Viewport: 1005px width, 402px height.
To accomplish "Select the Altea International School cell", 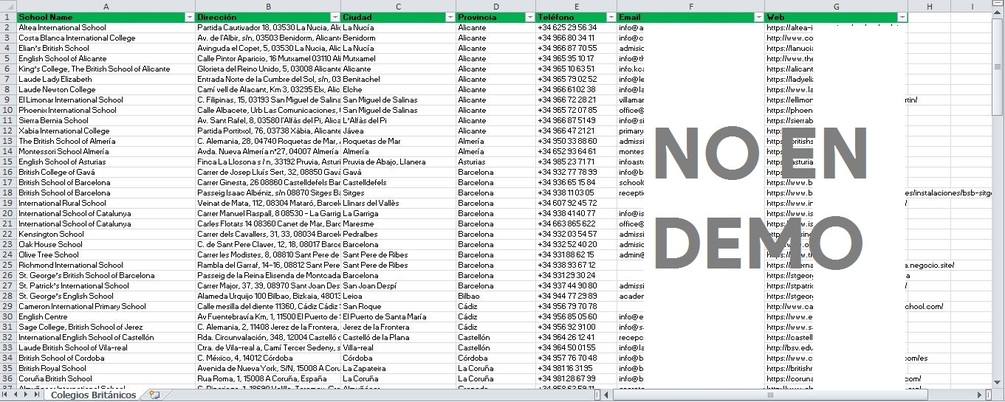I will 106,28.
